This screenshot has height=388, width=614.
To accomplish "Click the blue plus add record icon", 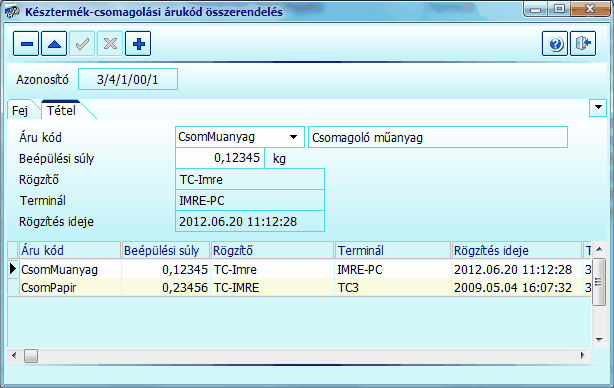I will pos(138,43).
